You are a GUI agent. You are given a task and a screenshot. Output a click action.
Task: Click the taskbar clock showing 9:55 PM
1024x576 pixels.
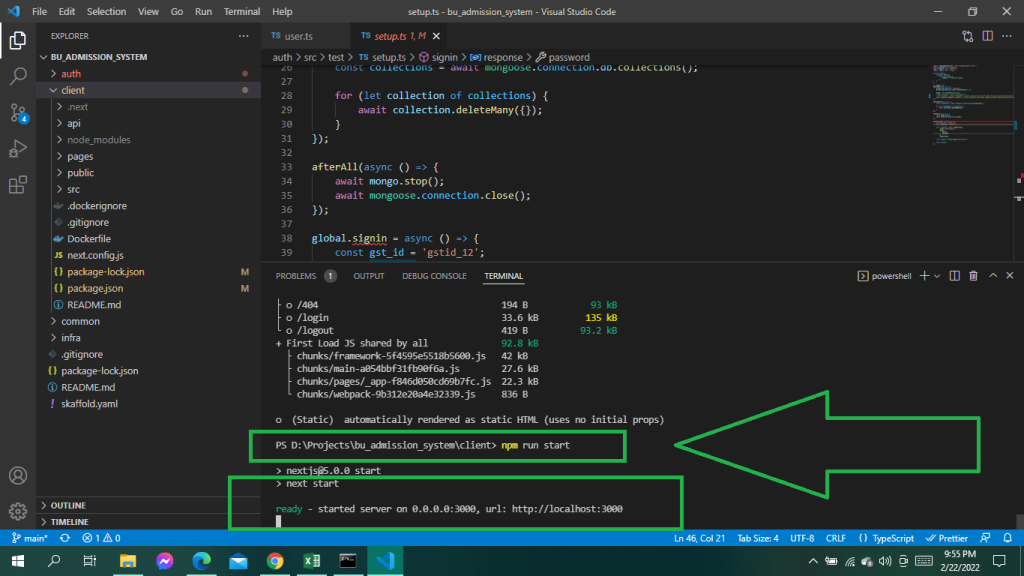[960, 561]
